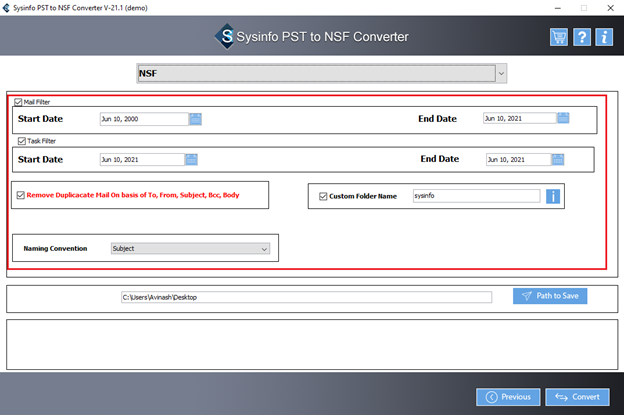The height and width of the screenshot is (415, 624).
Task: Click the Remove Duplicate Mail red text label
Action: pyautogui.click(x=133, y=195)
